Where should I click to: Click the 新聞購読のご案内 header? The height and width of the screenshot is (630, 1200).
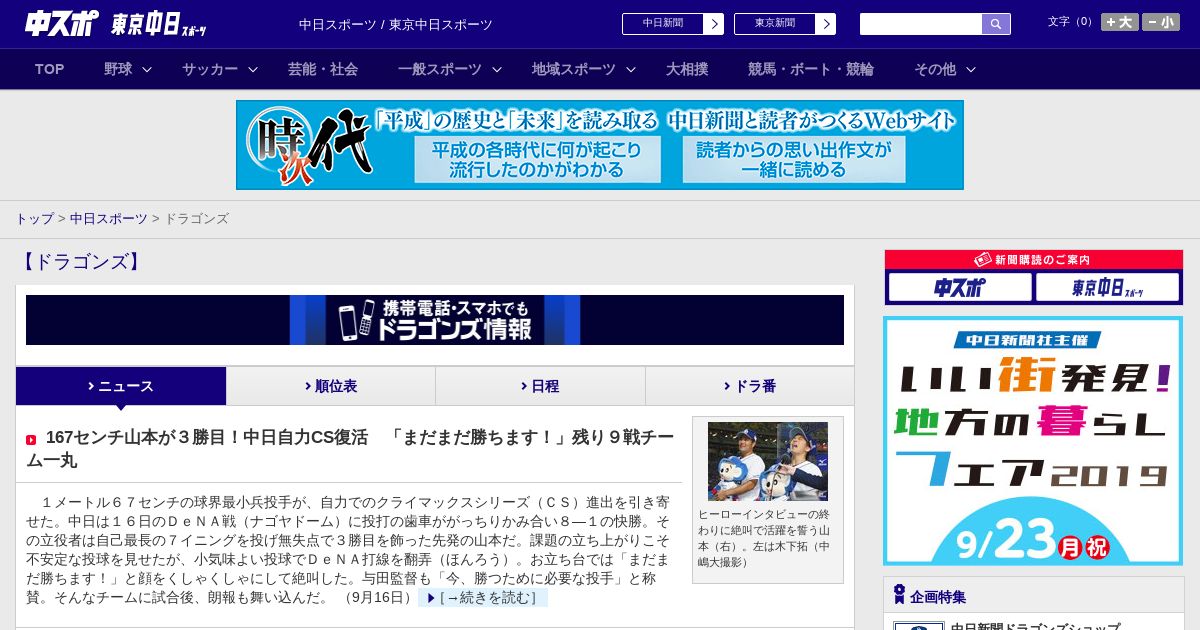click(1033, 260)
